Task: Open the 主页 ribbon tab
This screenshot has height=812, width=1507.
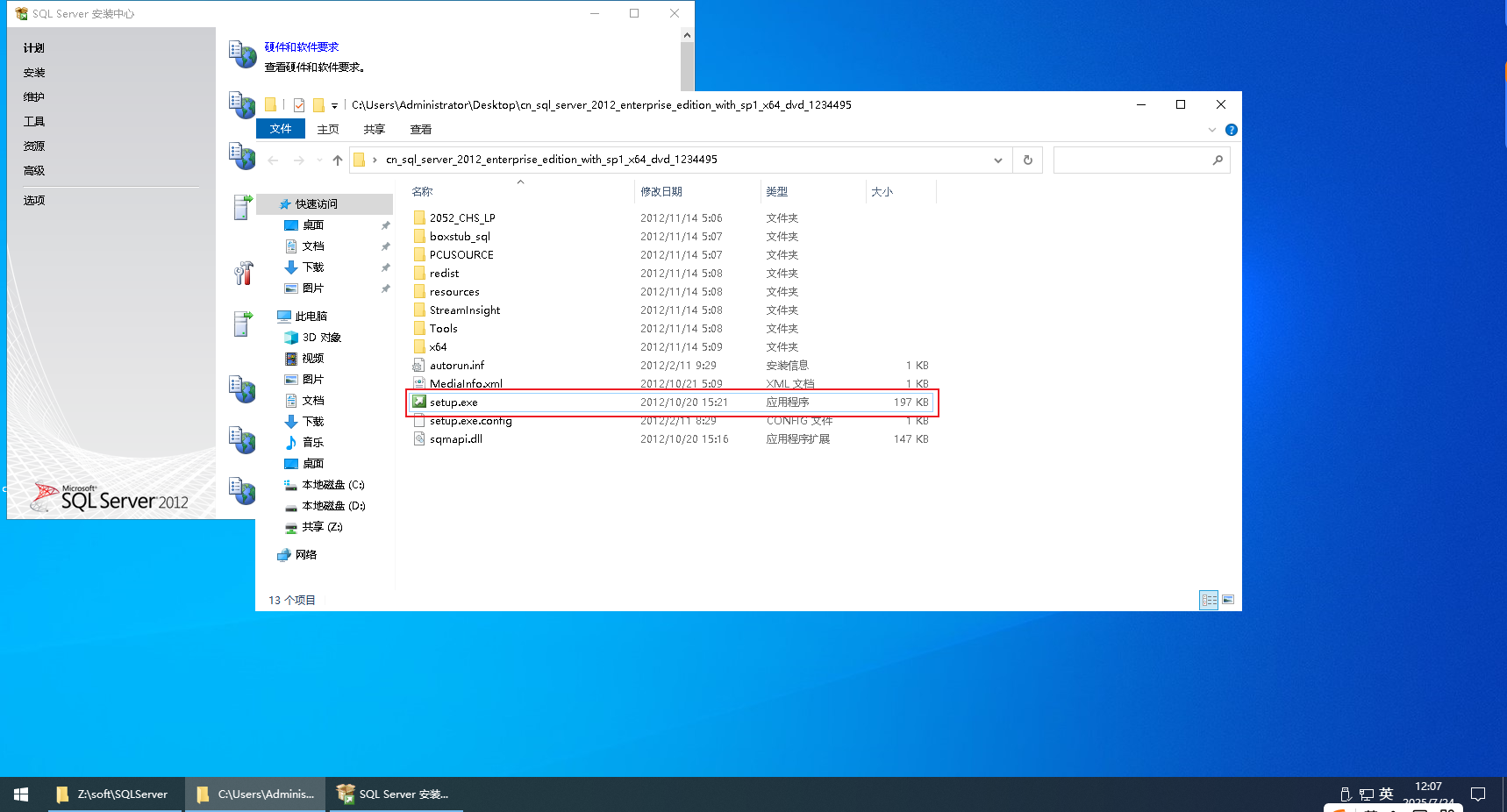Action: pyautogui.click(x=328, y=129)
